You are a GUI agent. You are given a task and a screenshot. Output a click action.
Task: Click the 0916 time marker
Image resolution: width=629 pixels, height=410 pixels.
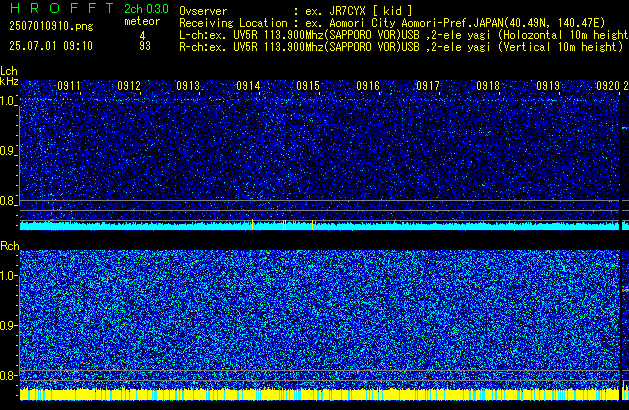pos(368,86)
